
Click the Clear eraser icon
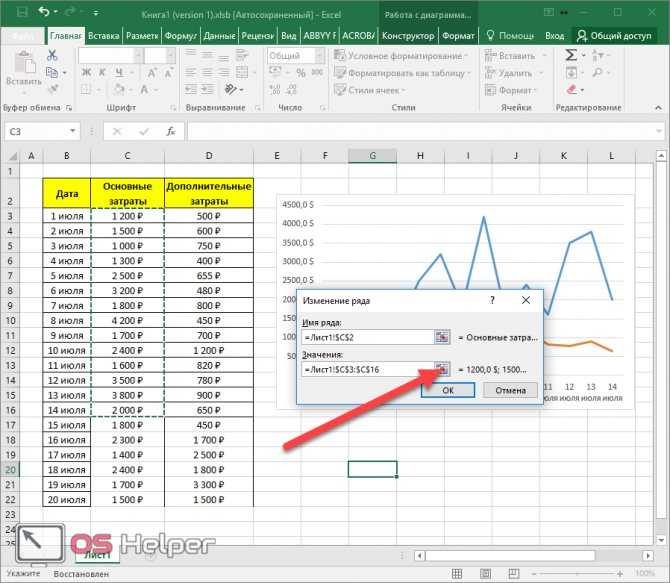pyautogui.click(x=571, y=90)
